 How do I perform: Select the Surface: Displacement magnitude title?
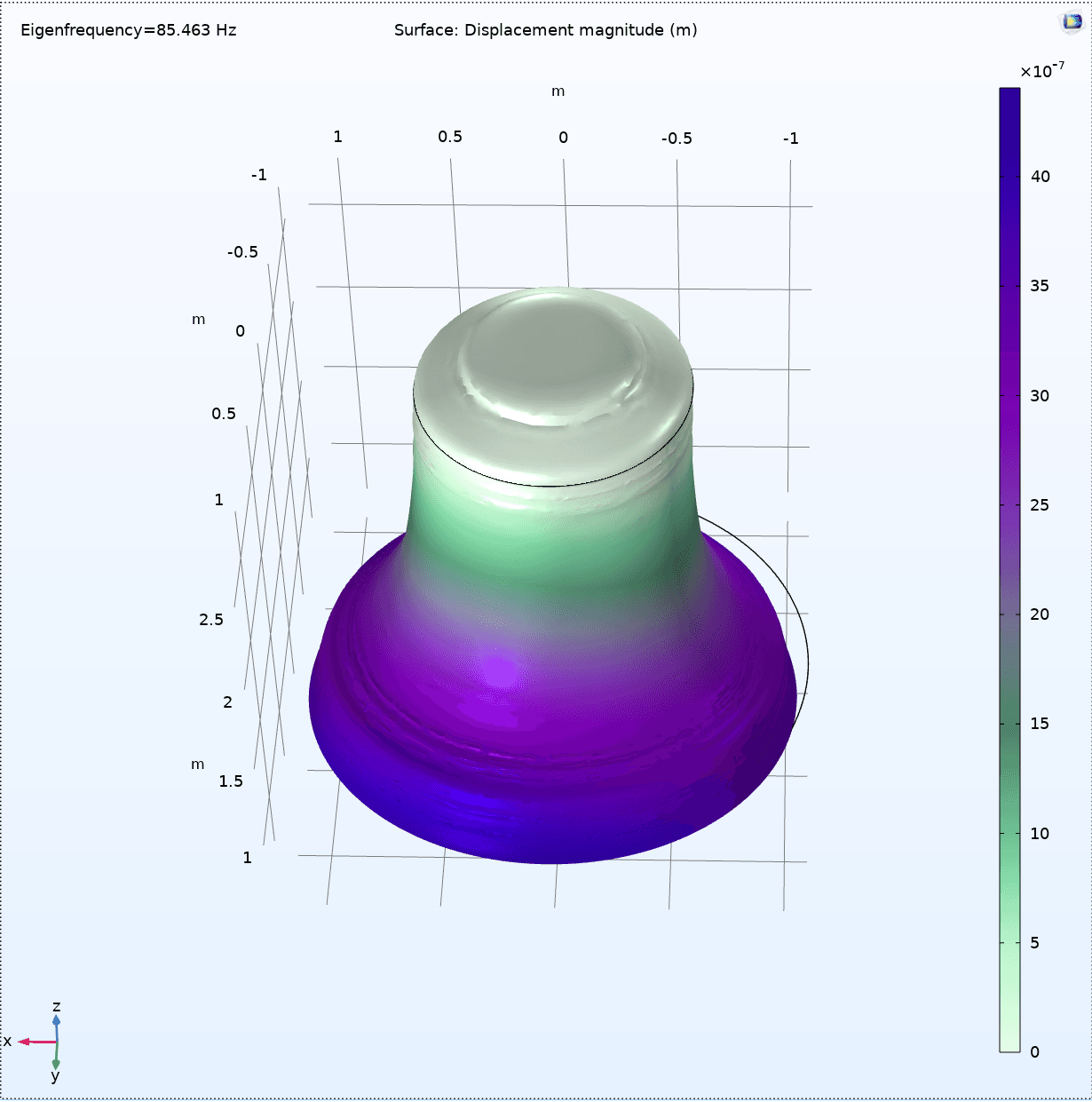click(x=545, y=29)
